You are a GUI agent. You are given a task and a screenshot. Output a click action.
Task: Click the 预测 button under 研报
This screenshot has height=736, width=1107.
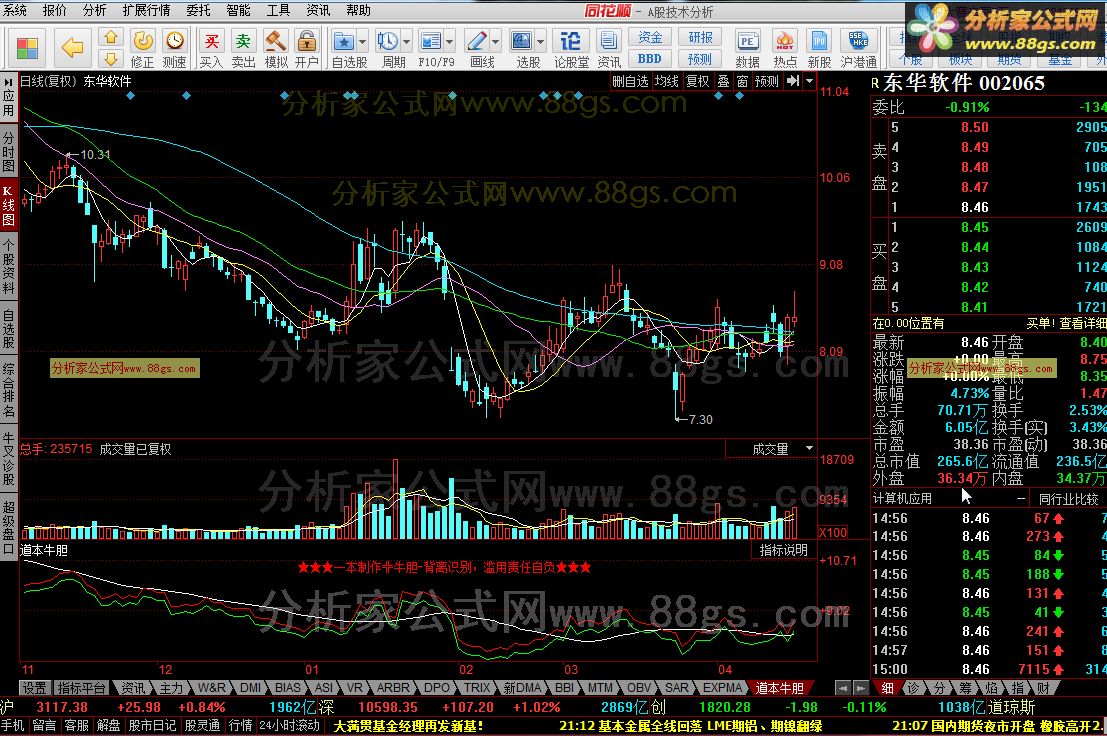pos(700,59)
